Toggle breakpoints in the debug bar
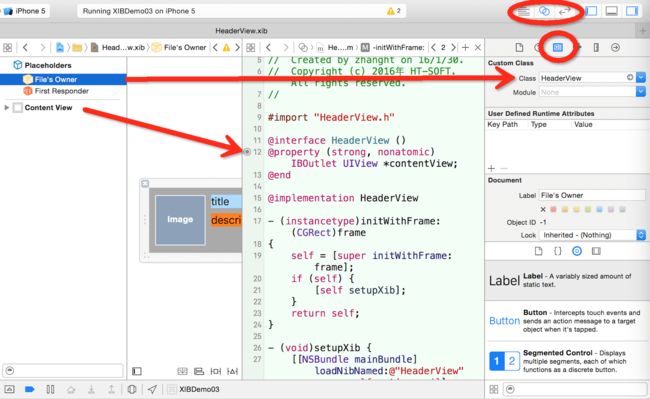 tap(29, 389)
